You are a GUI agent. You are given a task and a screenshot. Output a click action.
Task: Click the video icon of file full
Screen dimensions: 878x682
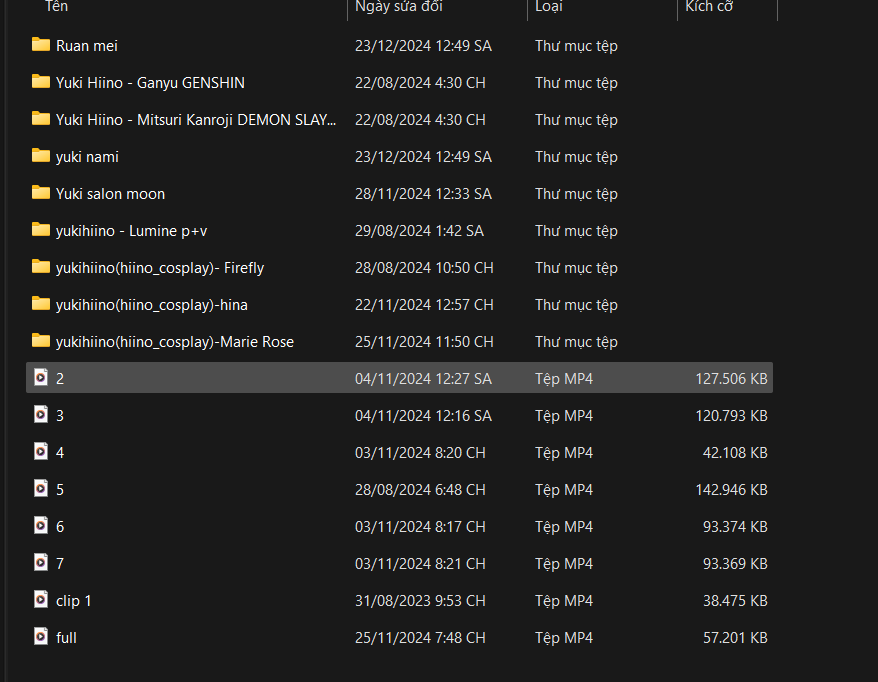pos(41,637)
